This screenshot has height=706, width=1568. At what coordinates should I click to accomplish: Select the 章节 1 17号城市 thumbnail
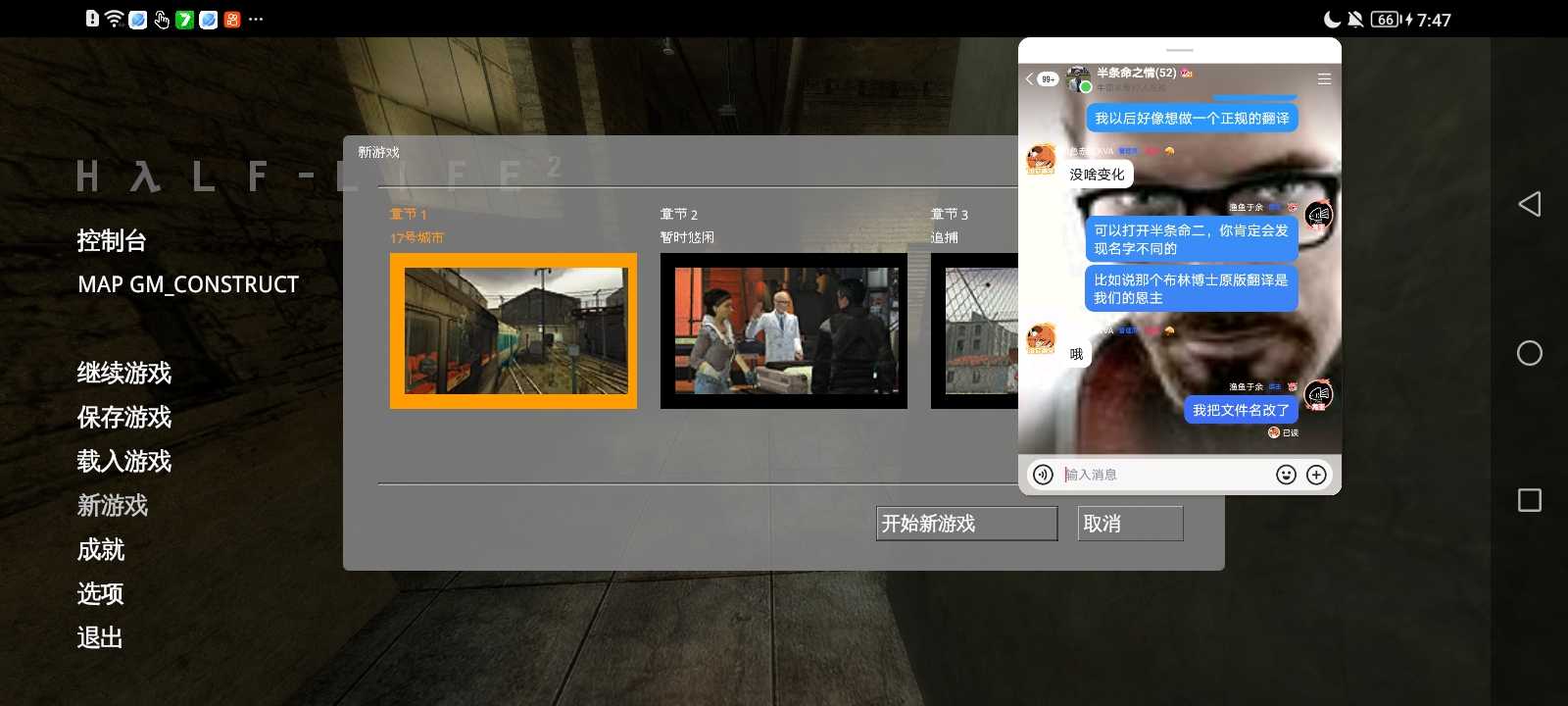(514, 330)
